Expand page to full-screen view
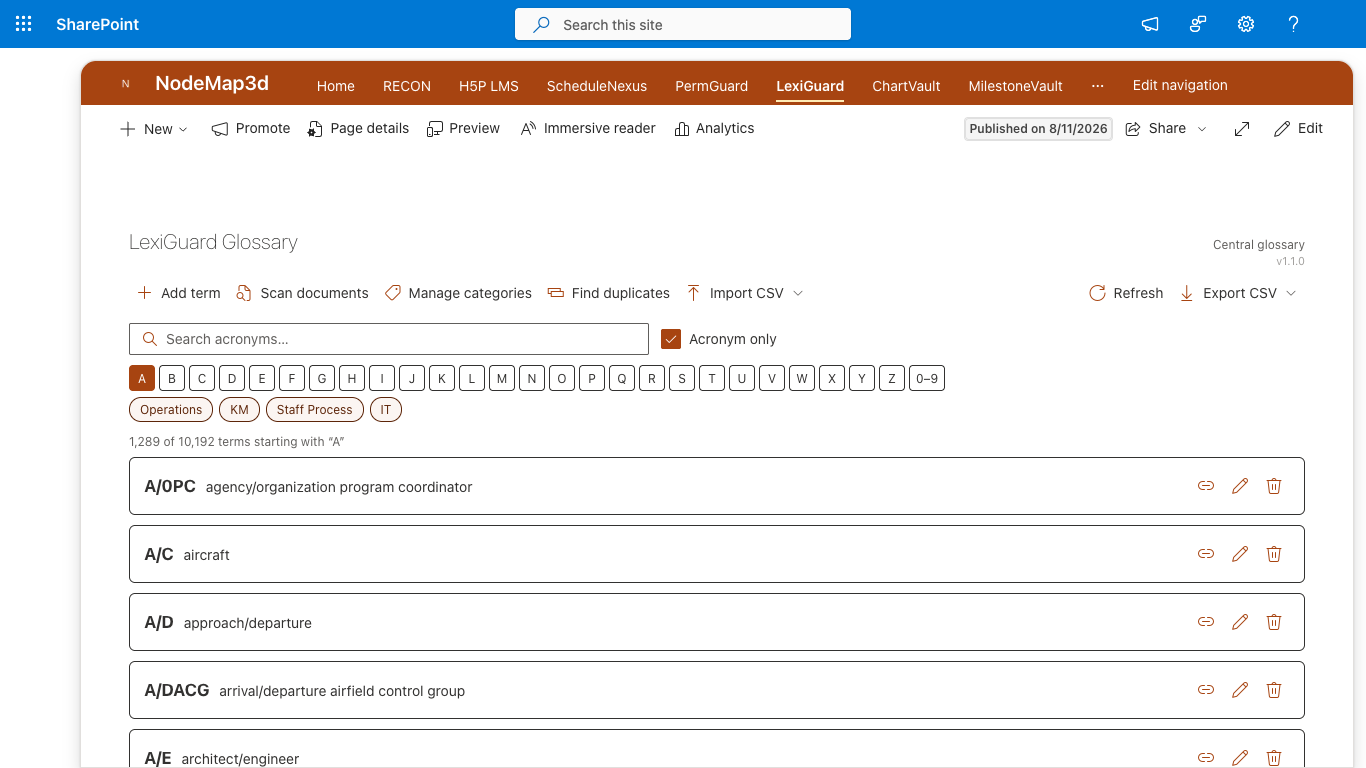This screenshot has height=768, width=1366. point(1242,129)
